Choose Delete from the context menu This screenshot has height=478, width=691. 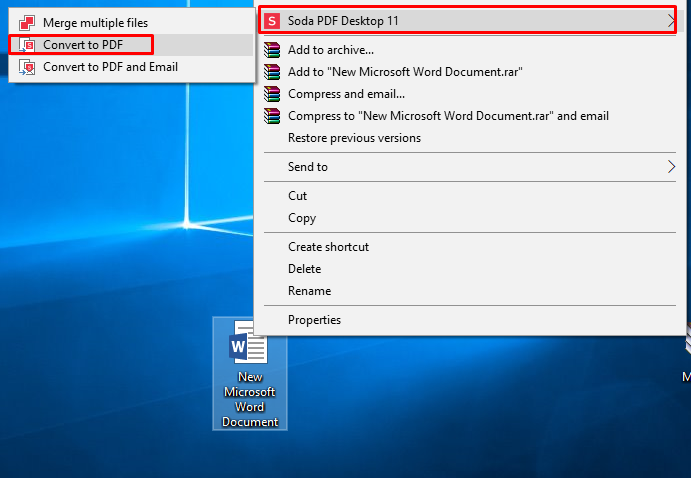(x=470, y=269)
